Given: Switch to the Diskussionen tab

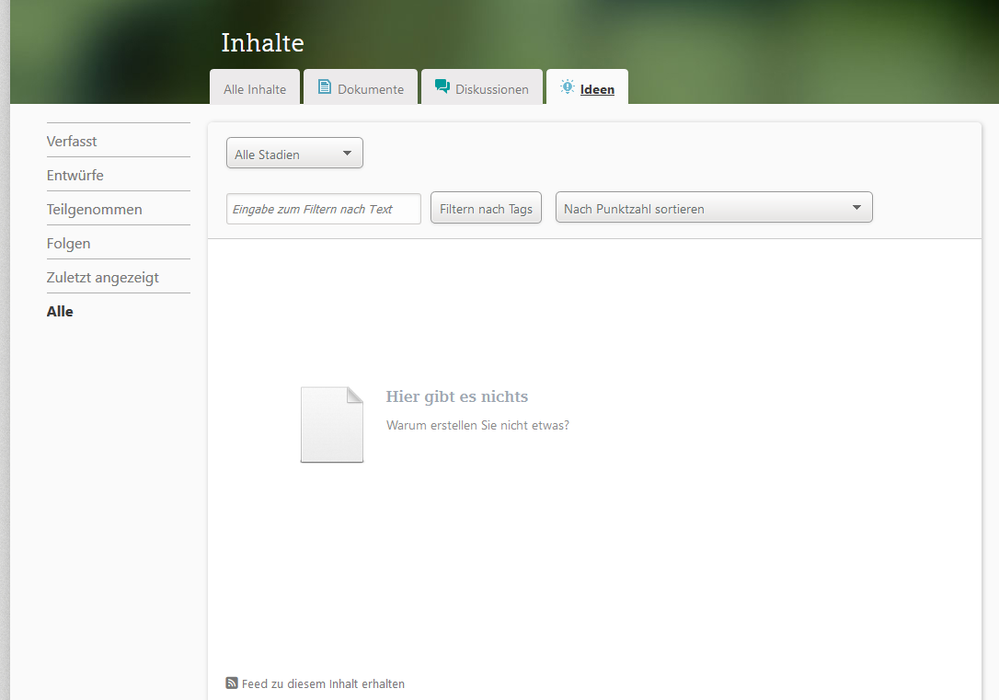Looking at the screenshot, I should point(482,87).
